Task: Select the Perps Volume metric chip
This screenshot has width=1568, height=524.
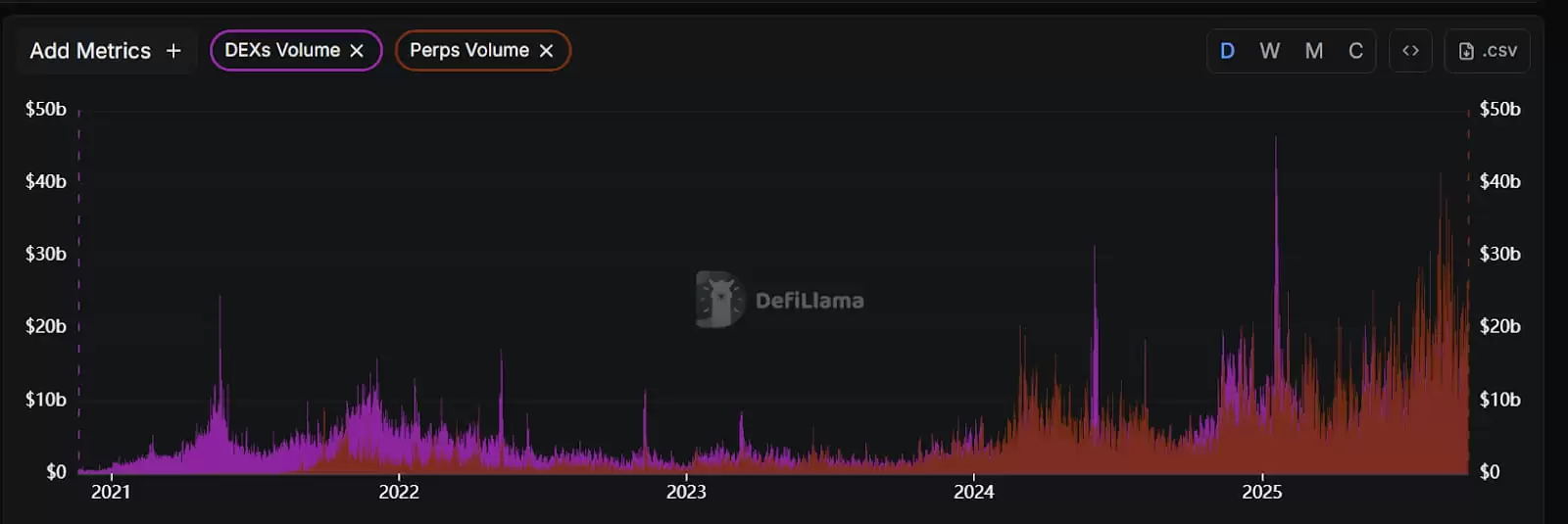Action: pyautogui.click(x=468, y=51)
